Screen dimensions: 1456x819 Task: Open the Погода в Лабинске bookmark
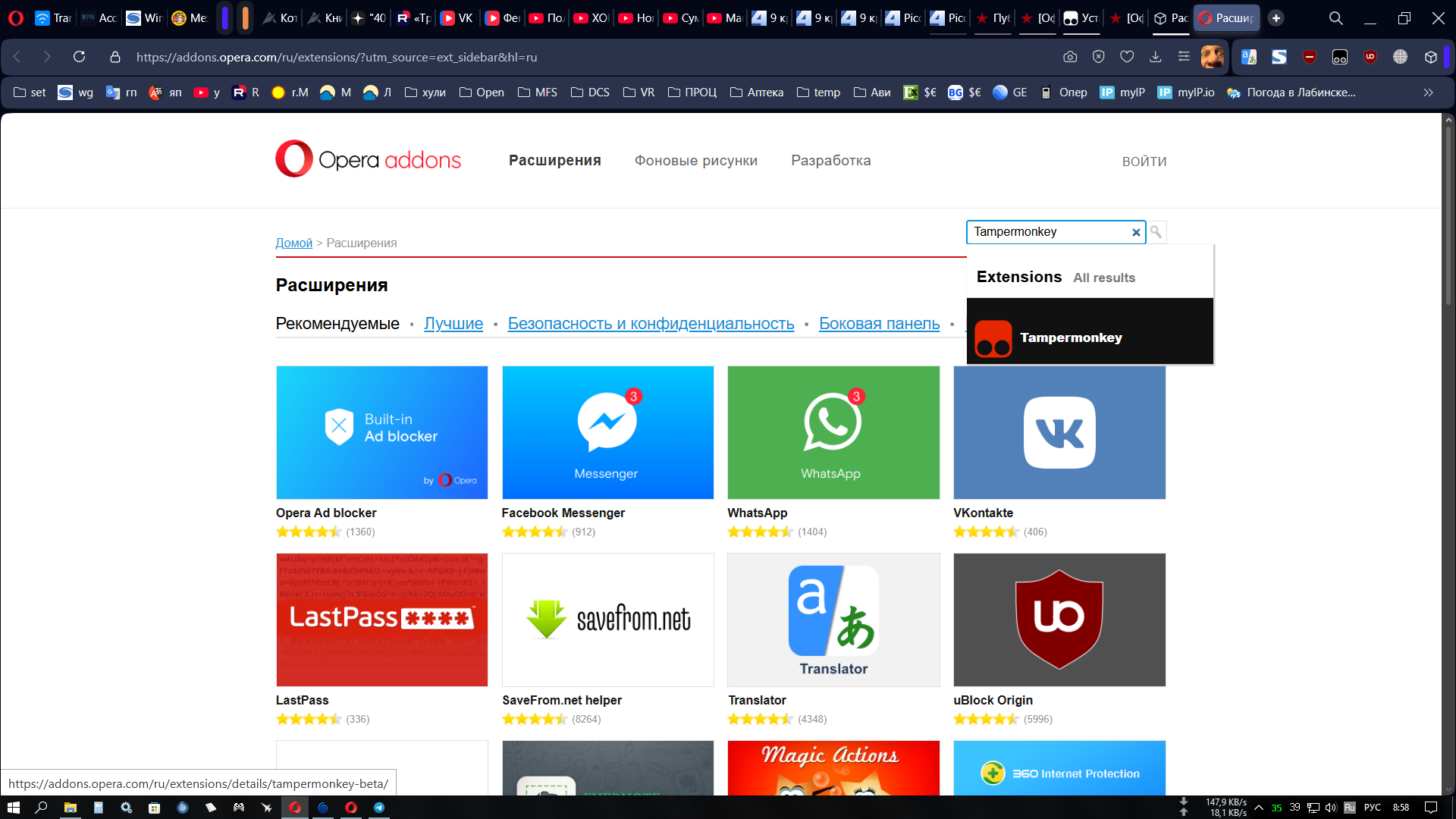[x=1291, y=93]
